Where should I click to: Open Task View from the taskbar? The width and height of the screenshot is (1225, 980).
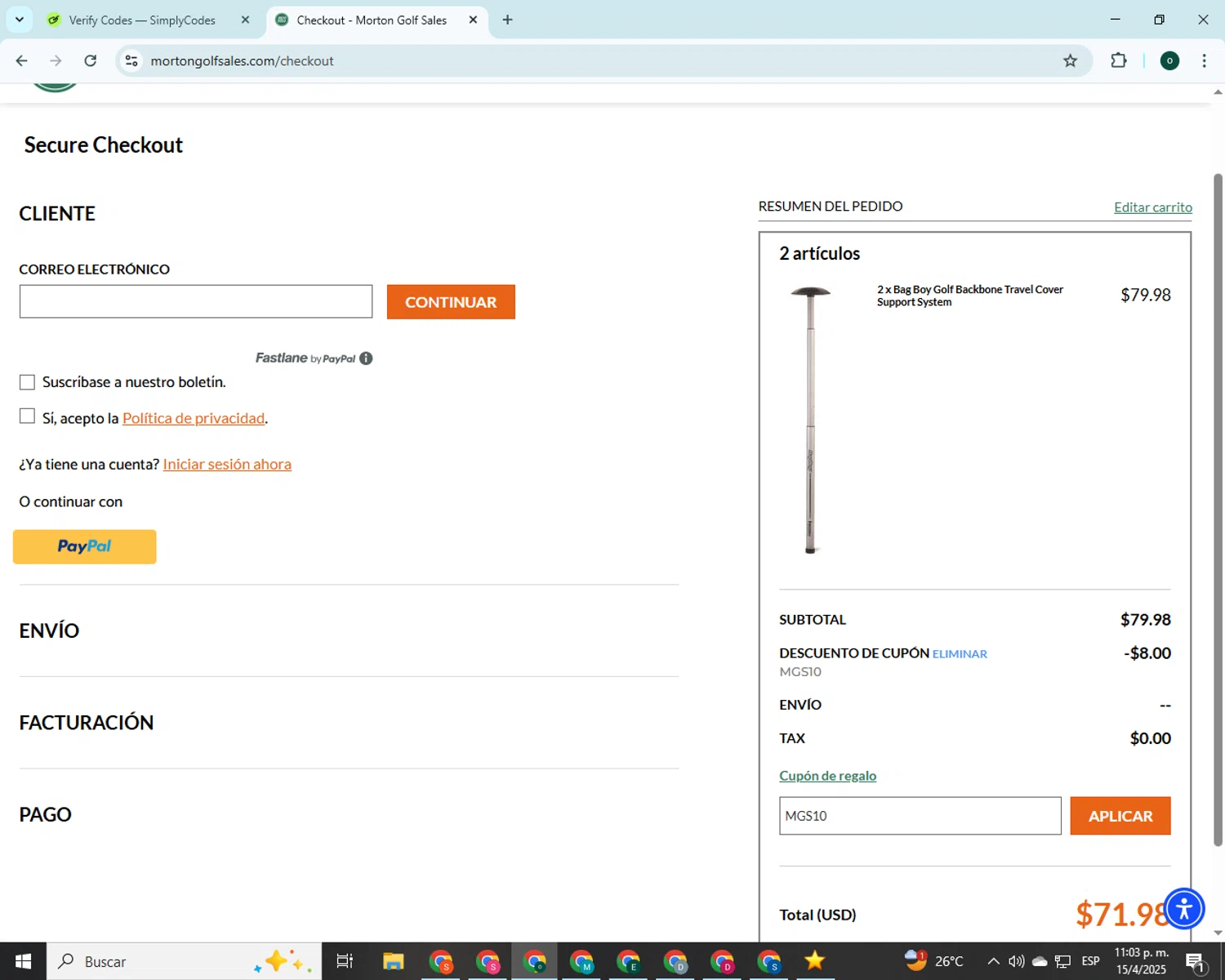tap(345, 961)
